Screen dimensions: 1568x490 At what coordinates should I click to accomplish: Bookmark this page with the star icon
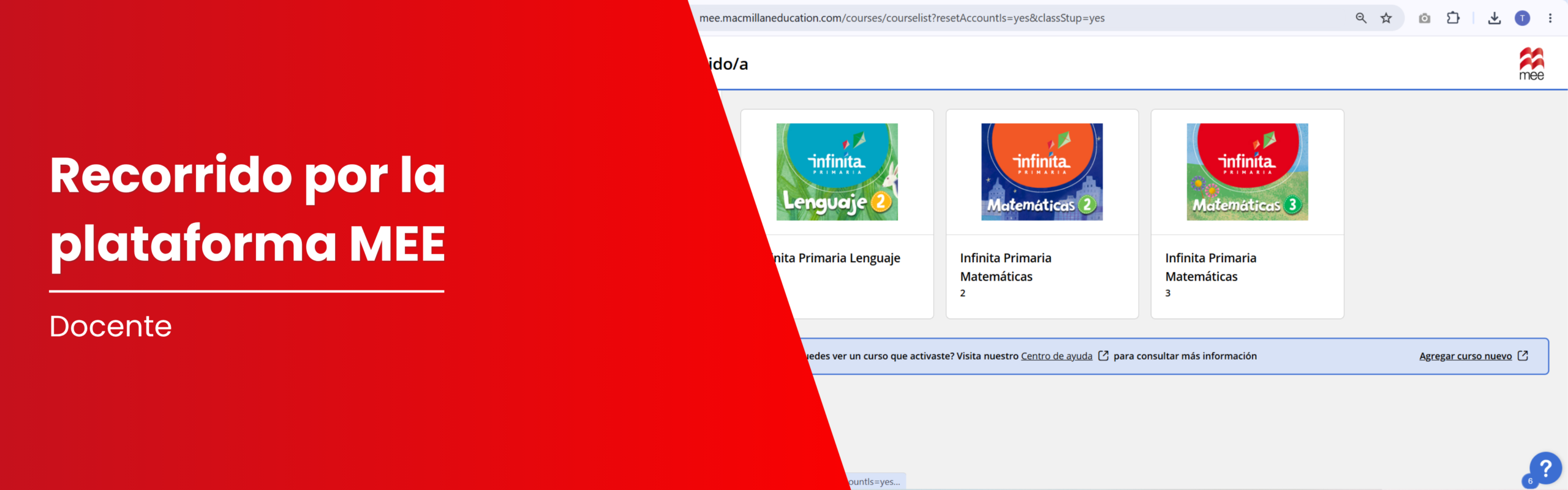1386,18
